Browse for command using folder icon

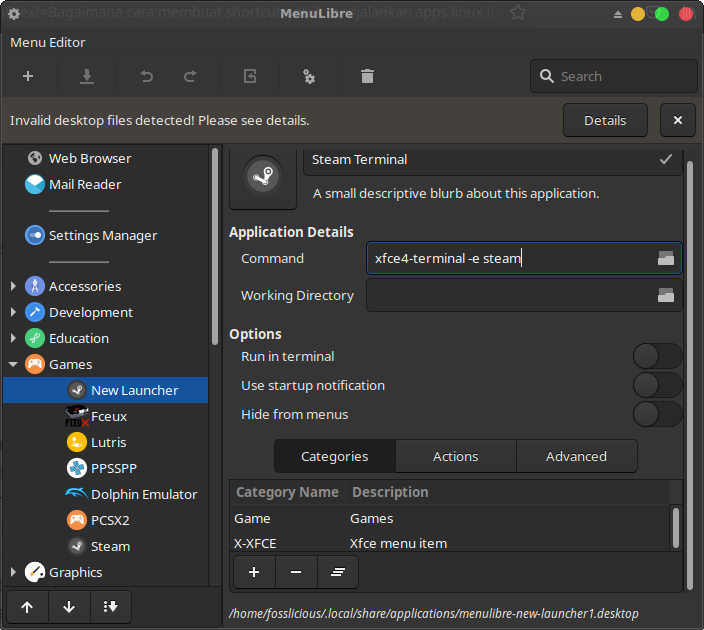[x=665, y=258]
